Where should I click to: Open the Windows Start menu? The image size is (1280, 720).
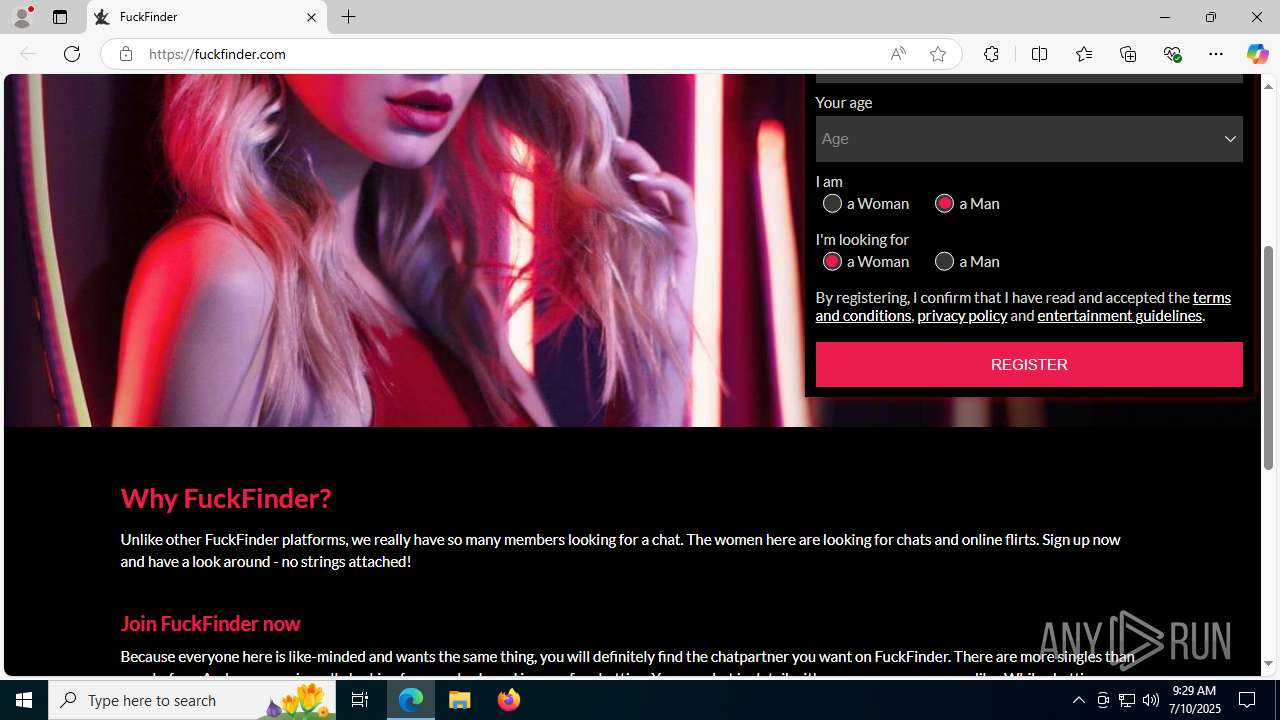tap(24, 700)
